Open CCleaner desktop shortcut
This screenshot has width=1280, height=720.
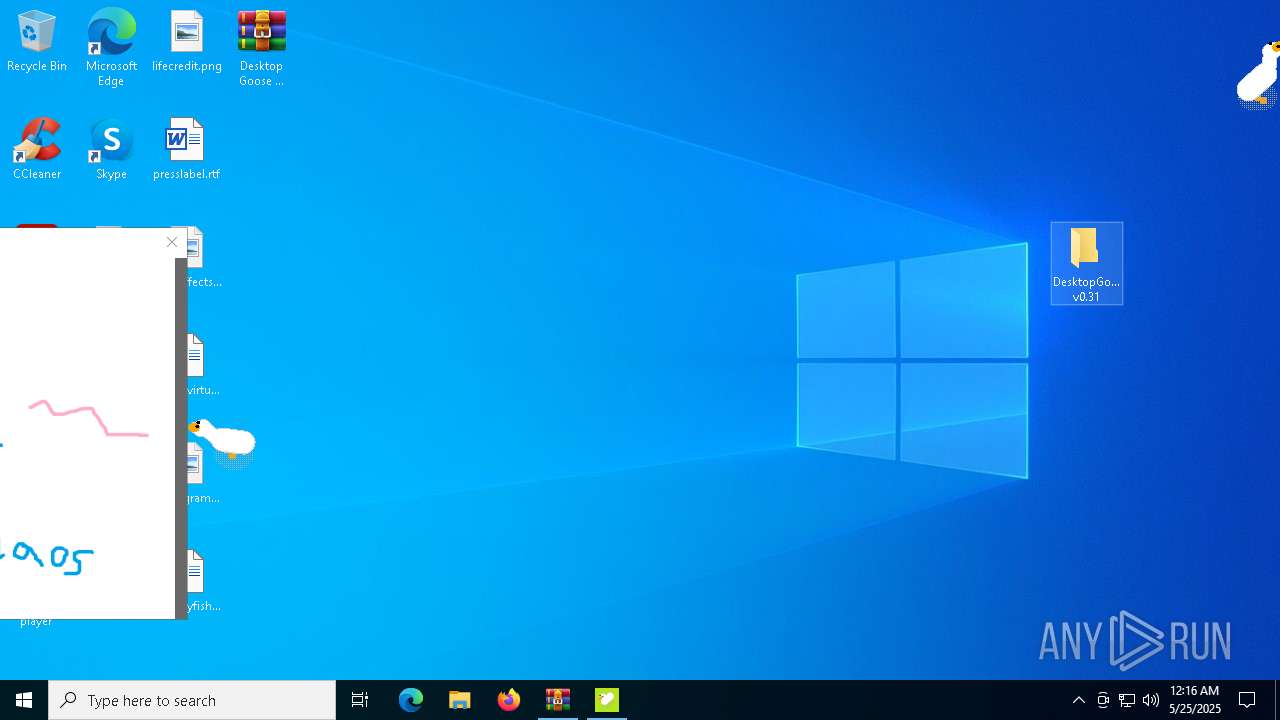tap(37, 150)
